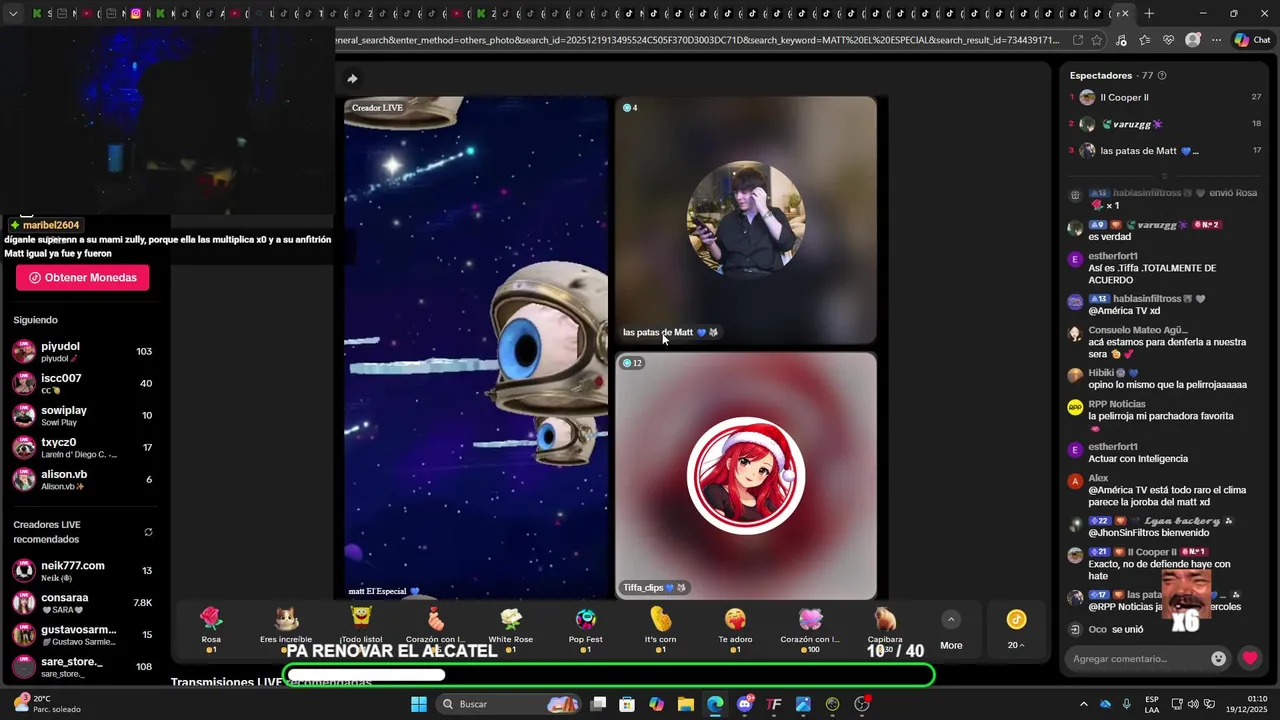Click the Tiffa_clips guest video tile
Image resolution: width=1280 pixels, height=720 pixels.
(x=745, y=476)
